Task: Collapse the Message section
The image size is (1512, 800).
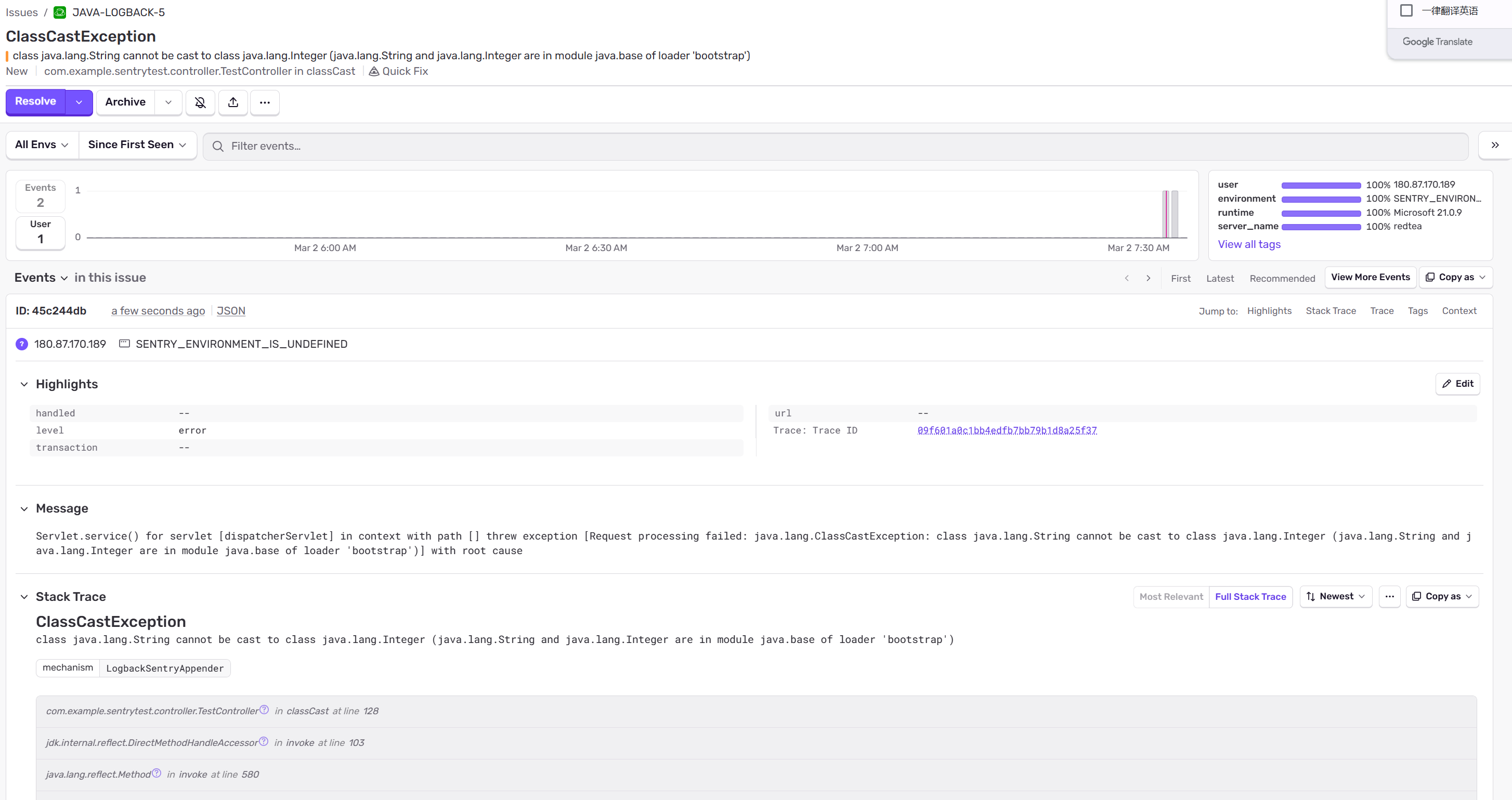Action: pyautogui.click(x=24, y=509)
